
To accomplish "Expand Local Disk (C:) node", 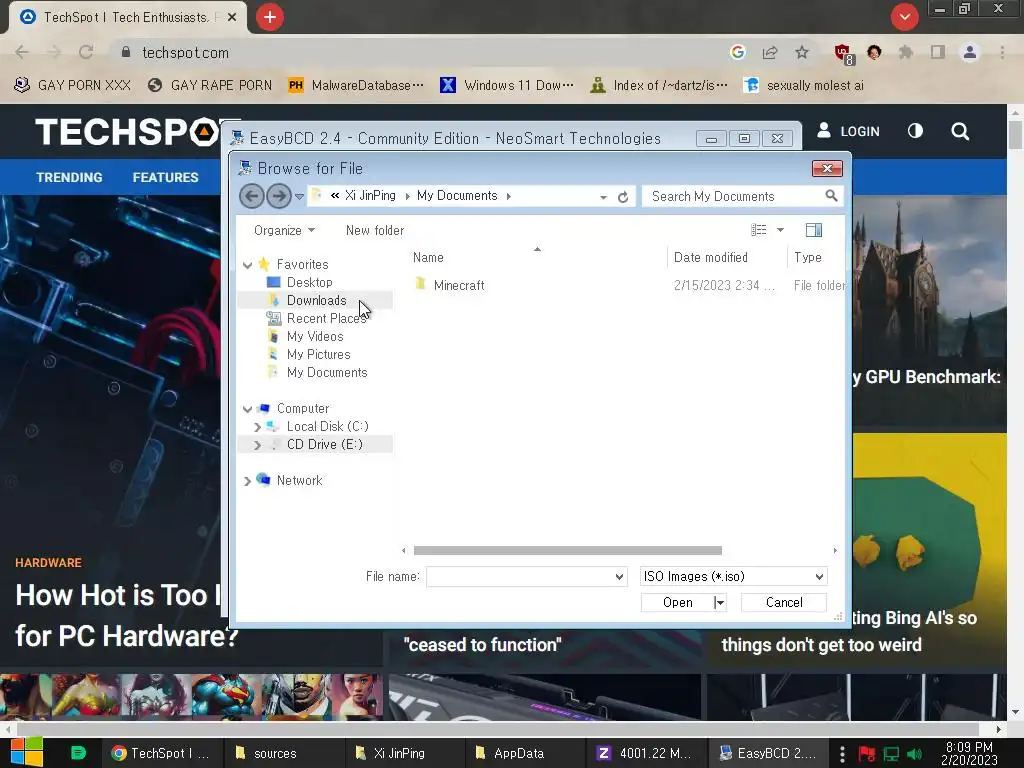I will pos(257,427).
